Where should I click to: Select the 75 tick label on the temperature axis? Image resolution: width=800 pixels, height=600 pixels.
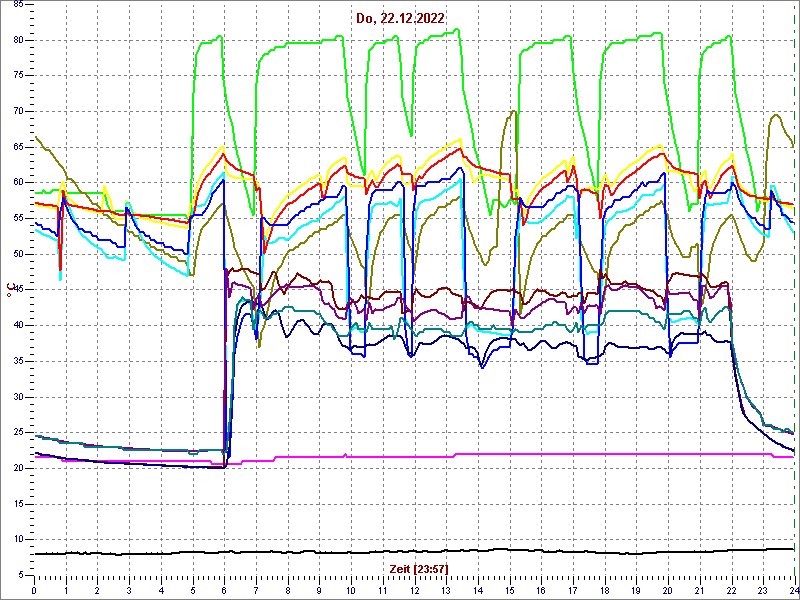(x=18, y=76)
